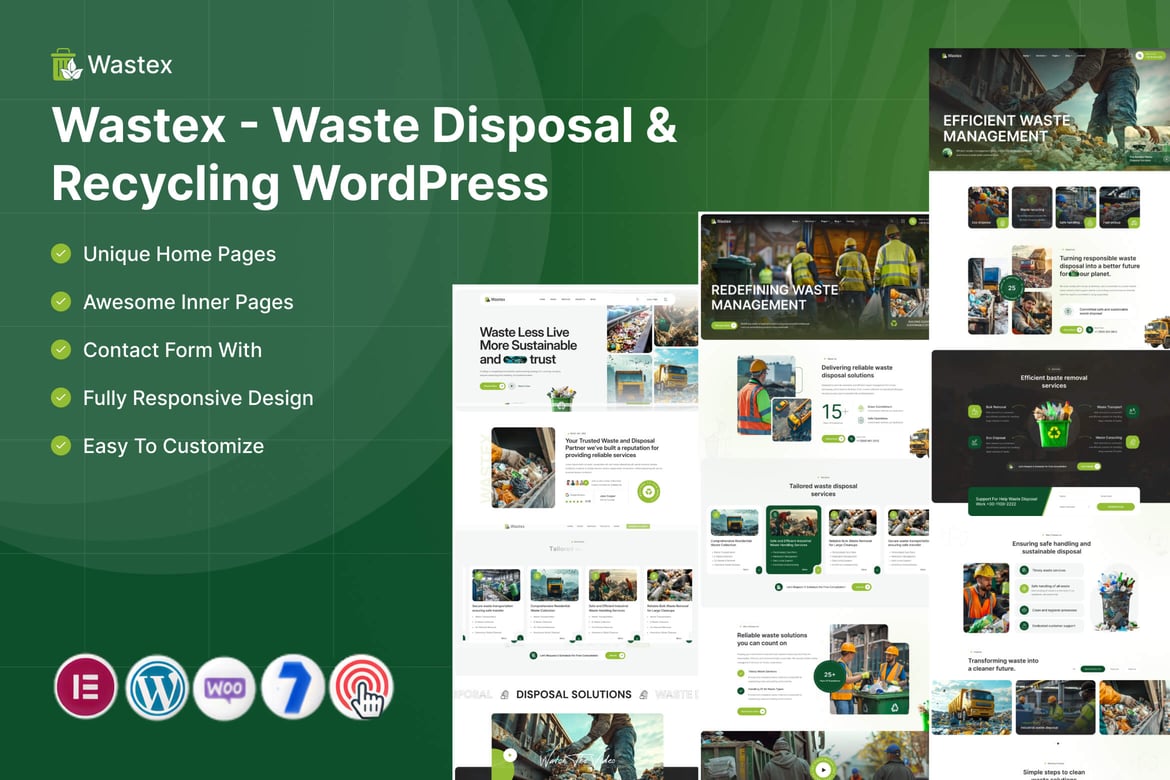Viewport: 1170px width, 780px height.
Task: Play the 'Watch The Video' clip in left preview
Action: pos(510,755)
